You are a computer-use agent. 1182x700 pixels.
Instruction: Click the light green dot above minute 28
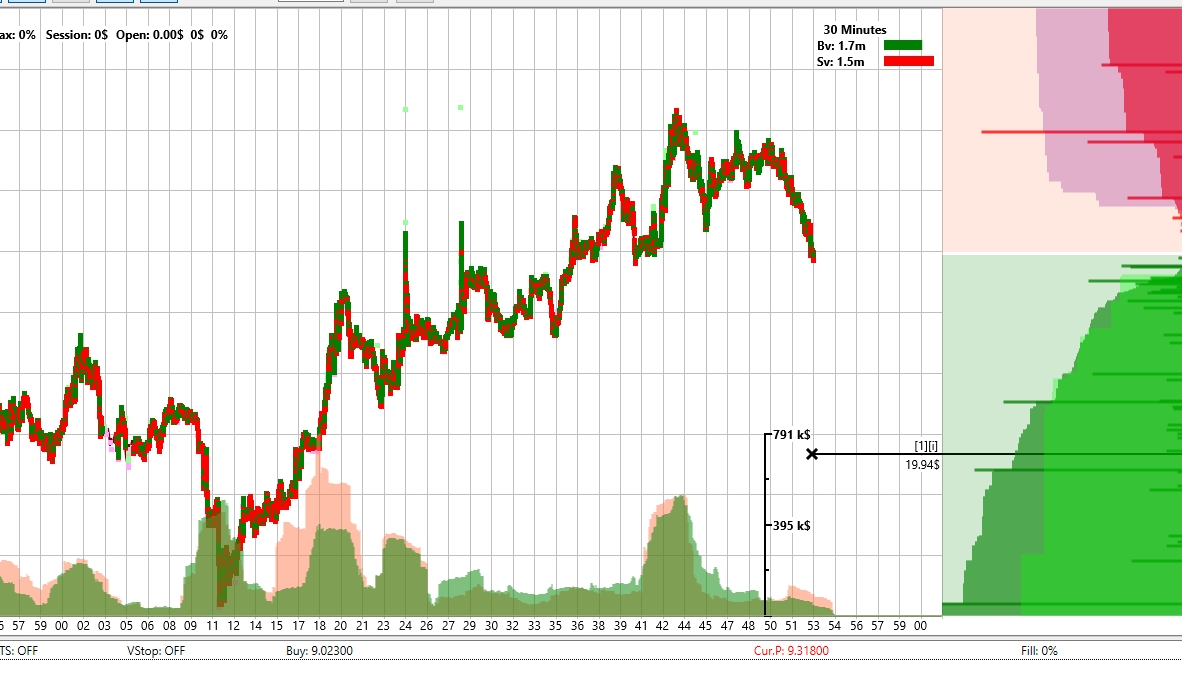point(461,107)
